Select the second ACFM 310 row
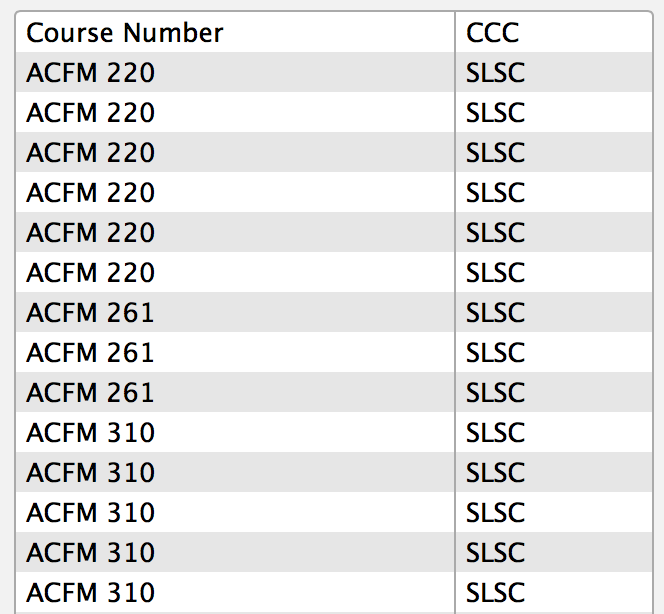664x614 pixels. click(x=334, y=472)
